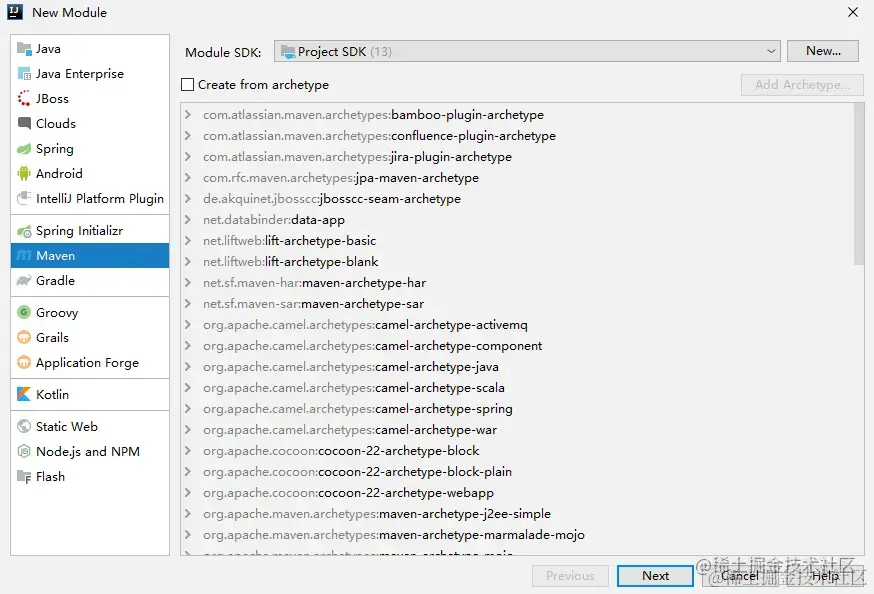Image resolution: width=874 pixels, height=594 pixels.
Task: Click the Flash folder icon
Action: click(x=24, y=476)
